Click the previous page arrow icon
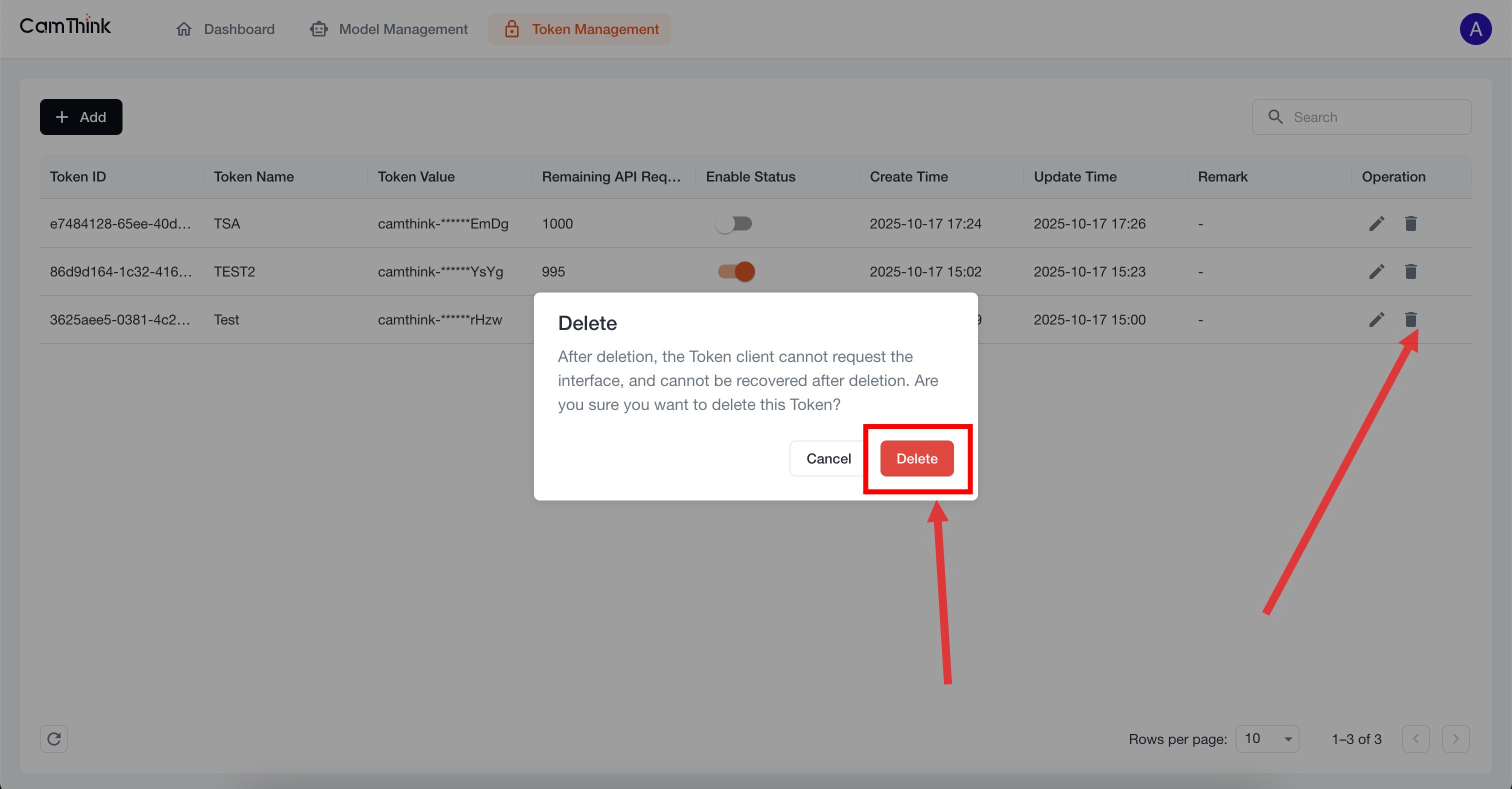The image size is (1512, 789). point(1415,738)
